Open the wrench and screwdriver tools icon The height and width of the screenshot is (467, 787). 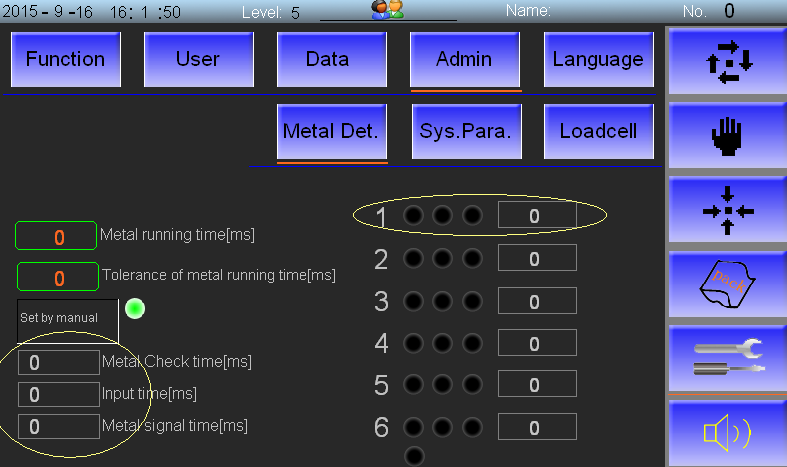727,358
